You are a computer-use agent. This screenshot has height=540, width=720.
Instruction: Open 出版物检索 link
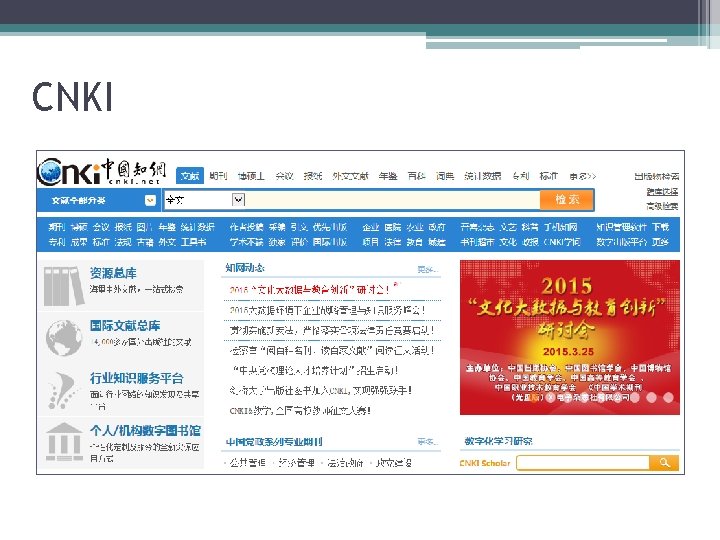[656, 176]
